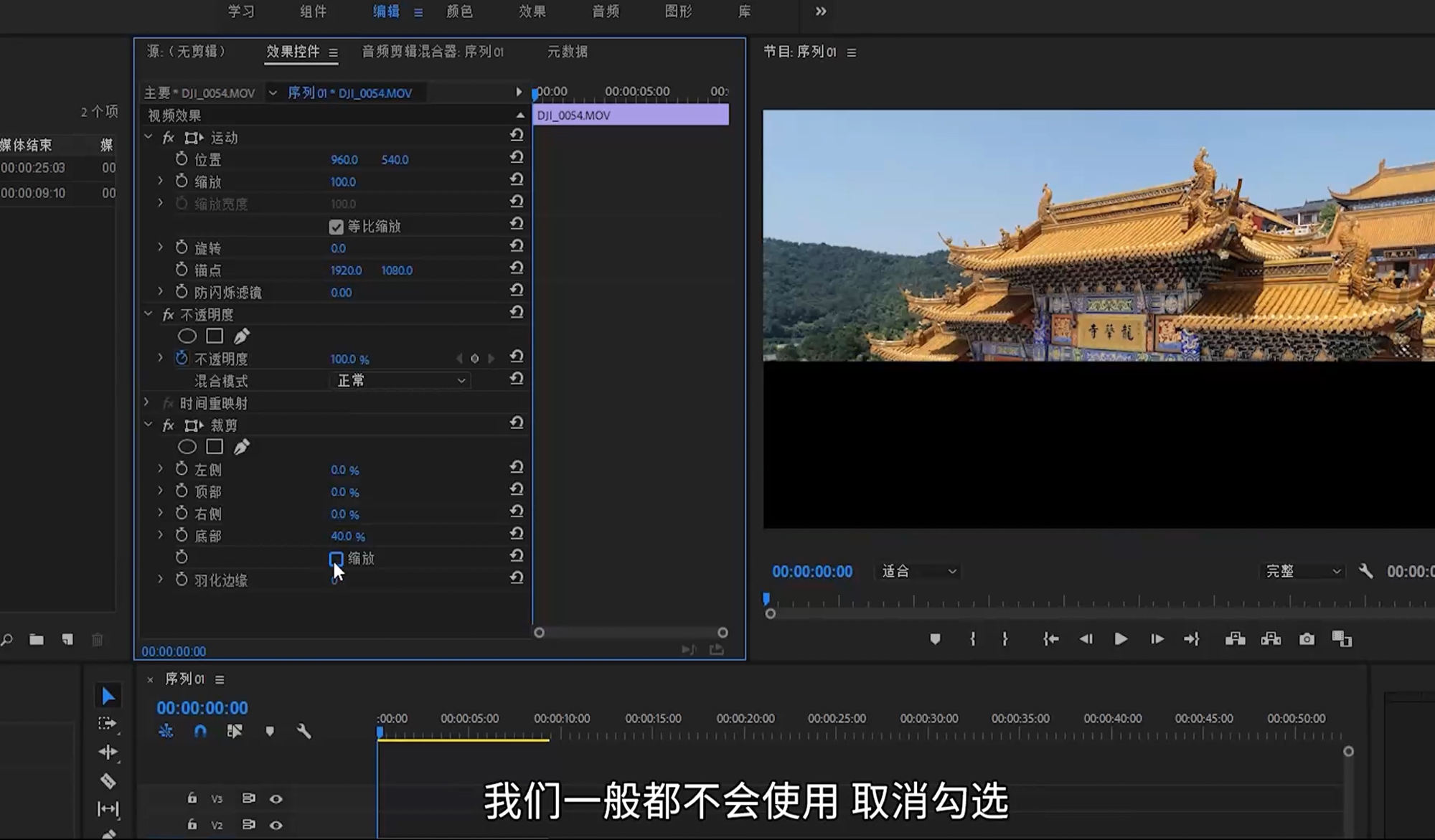
Task: Toggle V3 track lock
Action: pos(192,798)
